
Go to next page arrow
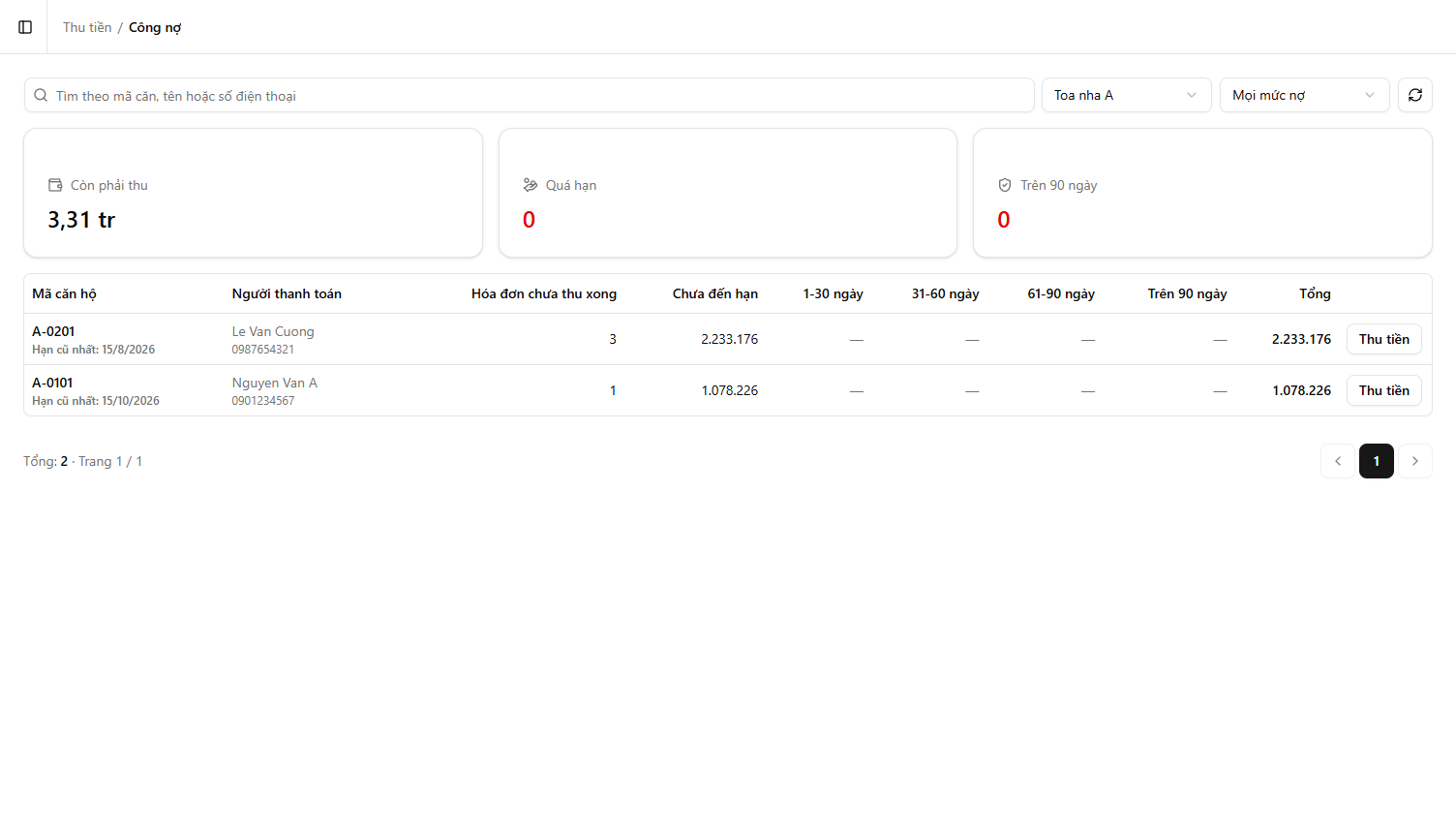point(1415,461)
